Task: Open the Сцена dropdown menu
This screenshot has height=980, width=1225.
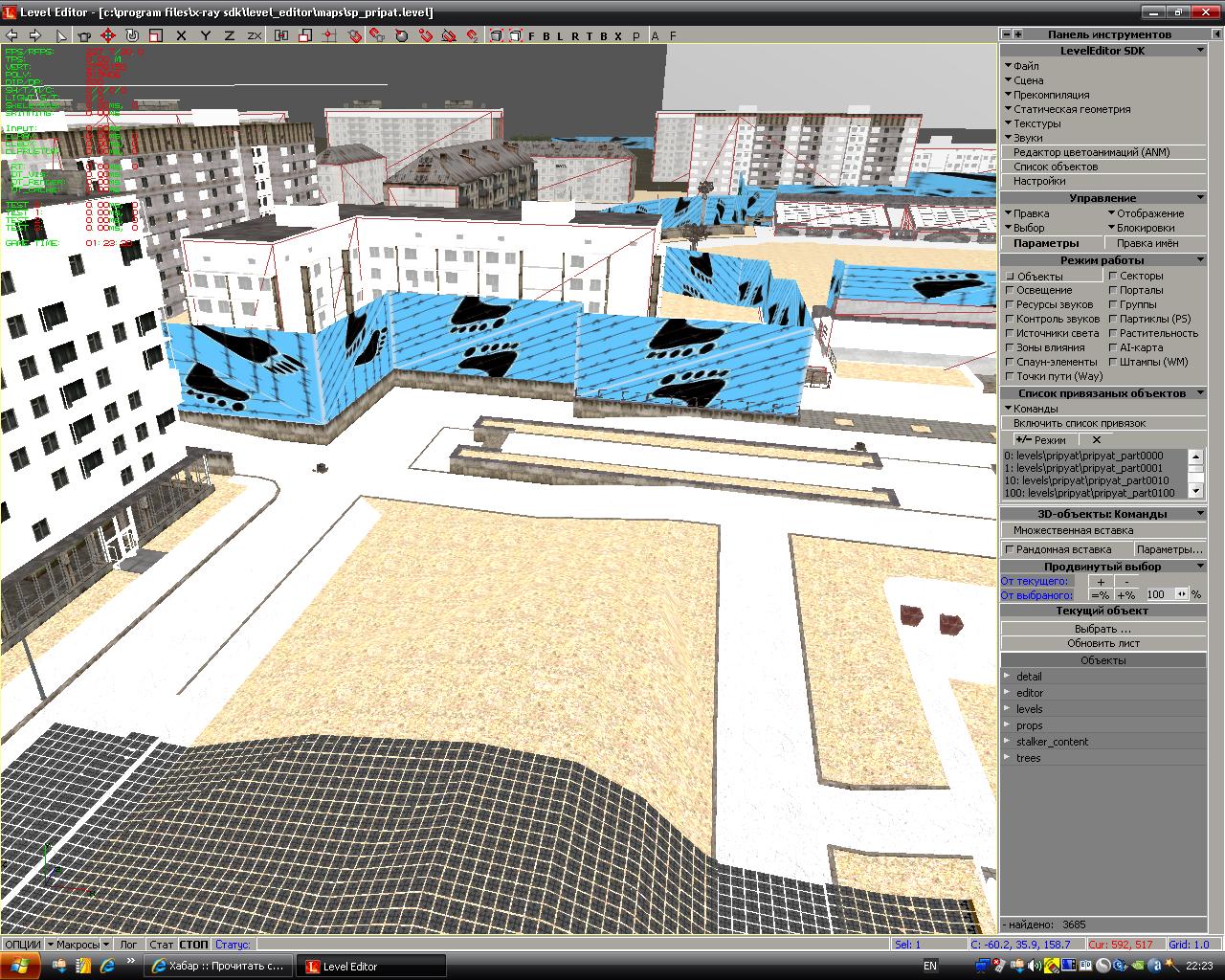Action: (x=1024, y=80)
